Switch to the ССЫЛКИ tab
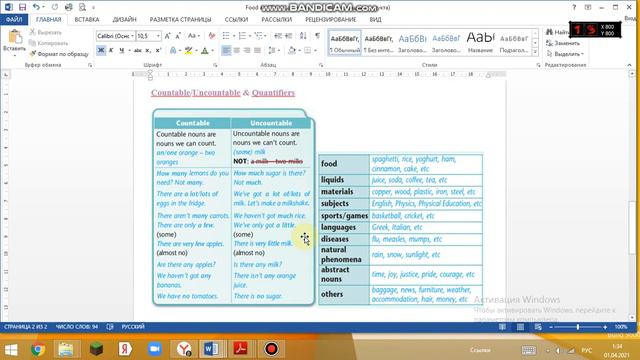 (236, 19)
